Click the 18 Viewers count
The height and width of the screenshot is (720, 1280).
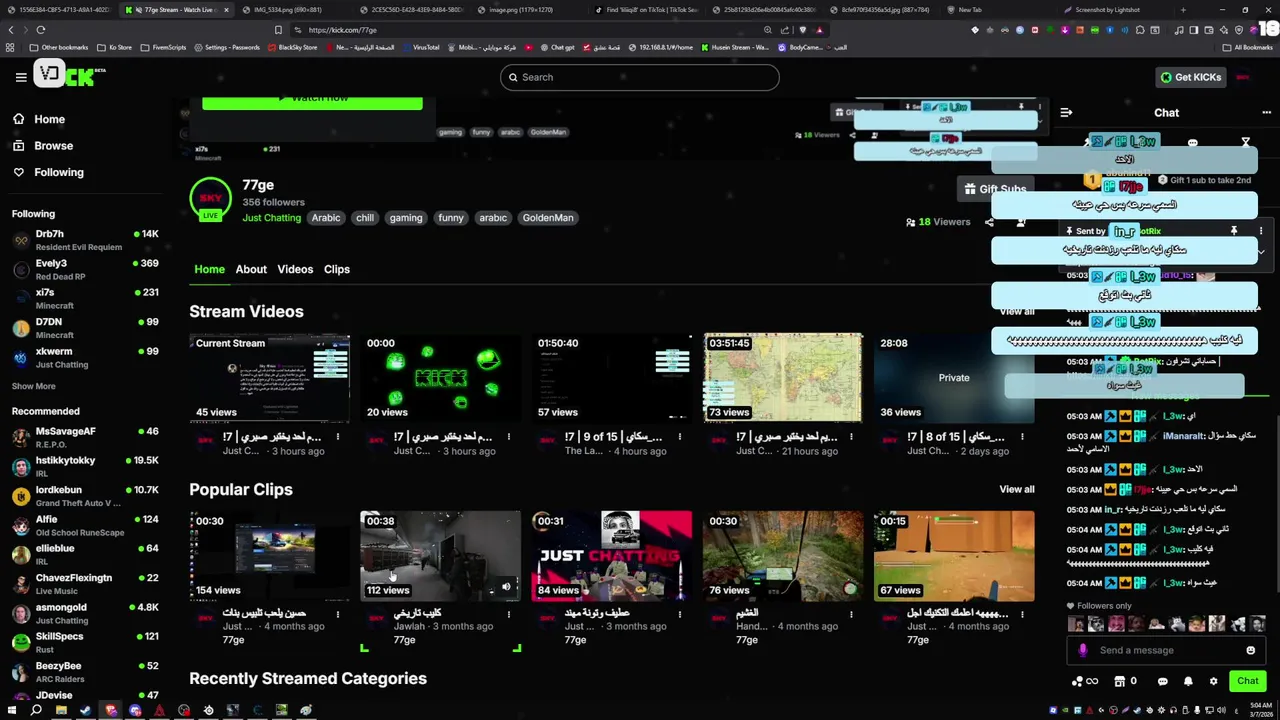pos(938,222)
